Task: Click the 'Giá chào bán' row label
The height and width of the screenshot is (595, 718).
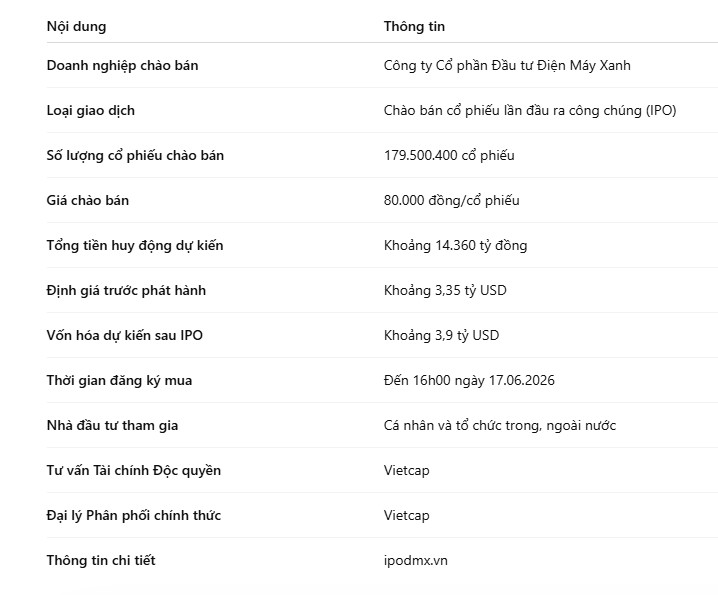Action: tap(87, 200)
